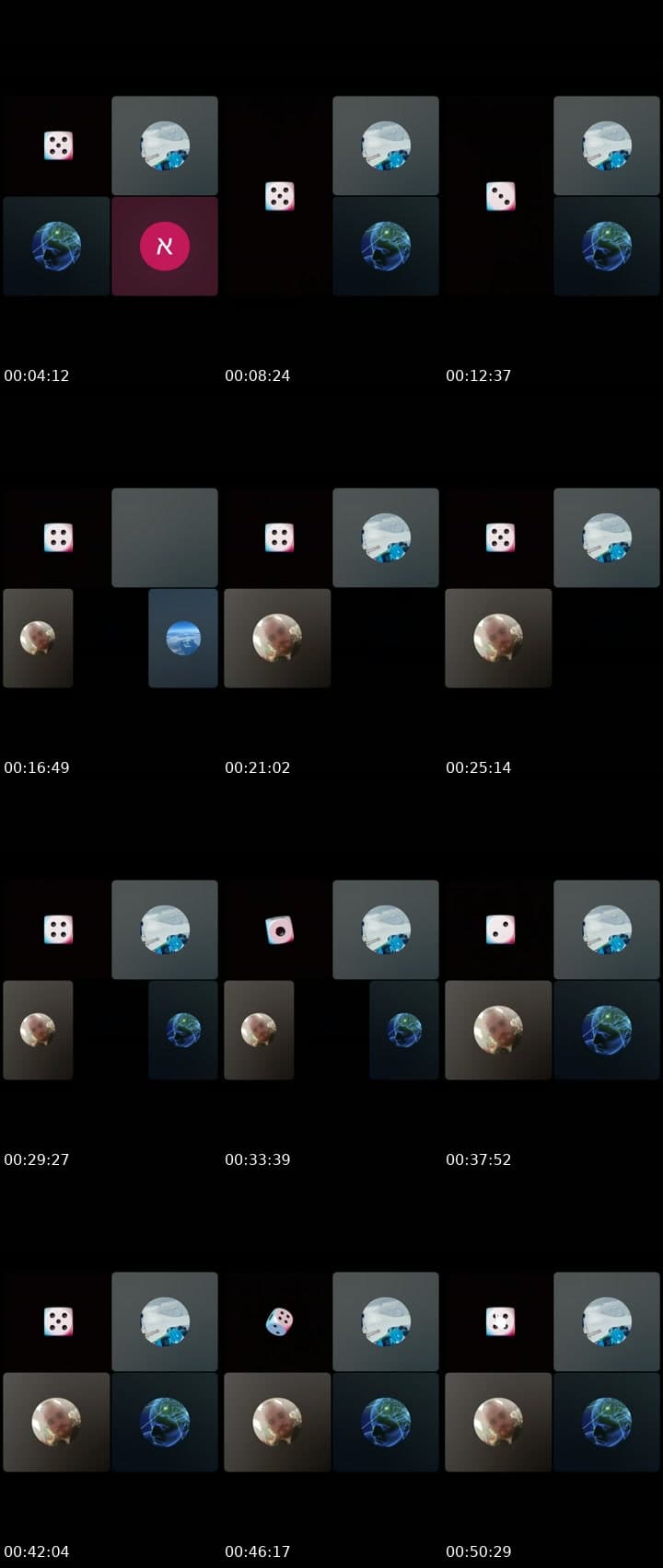This screenshot has height=1568, width=663.
Task: Select the airplane-window avatar in the 00:08:24 frame
Action: click(386, 145)
